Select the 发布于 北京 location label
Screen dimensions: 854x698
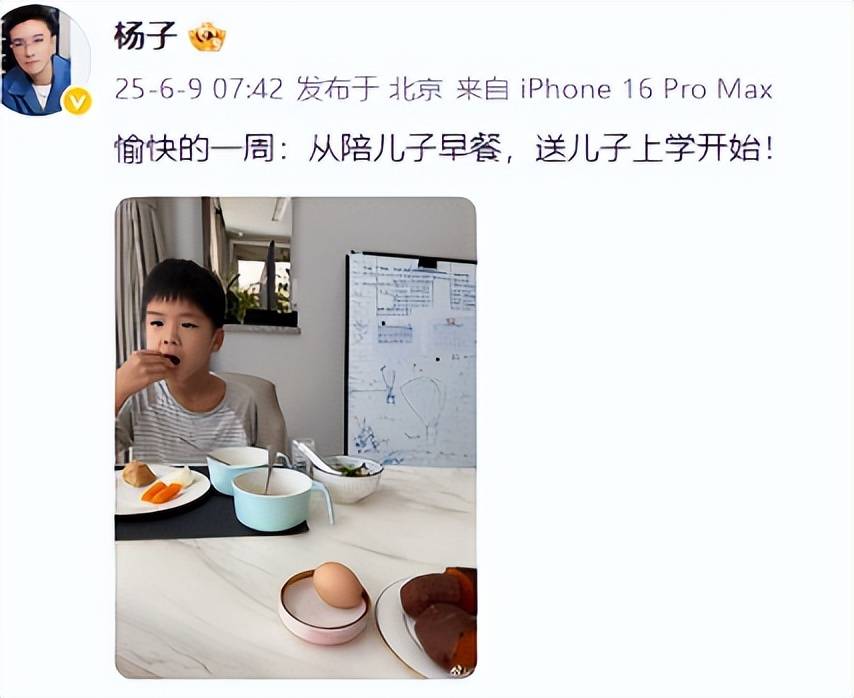click(x=369, y=89)
